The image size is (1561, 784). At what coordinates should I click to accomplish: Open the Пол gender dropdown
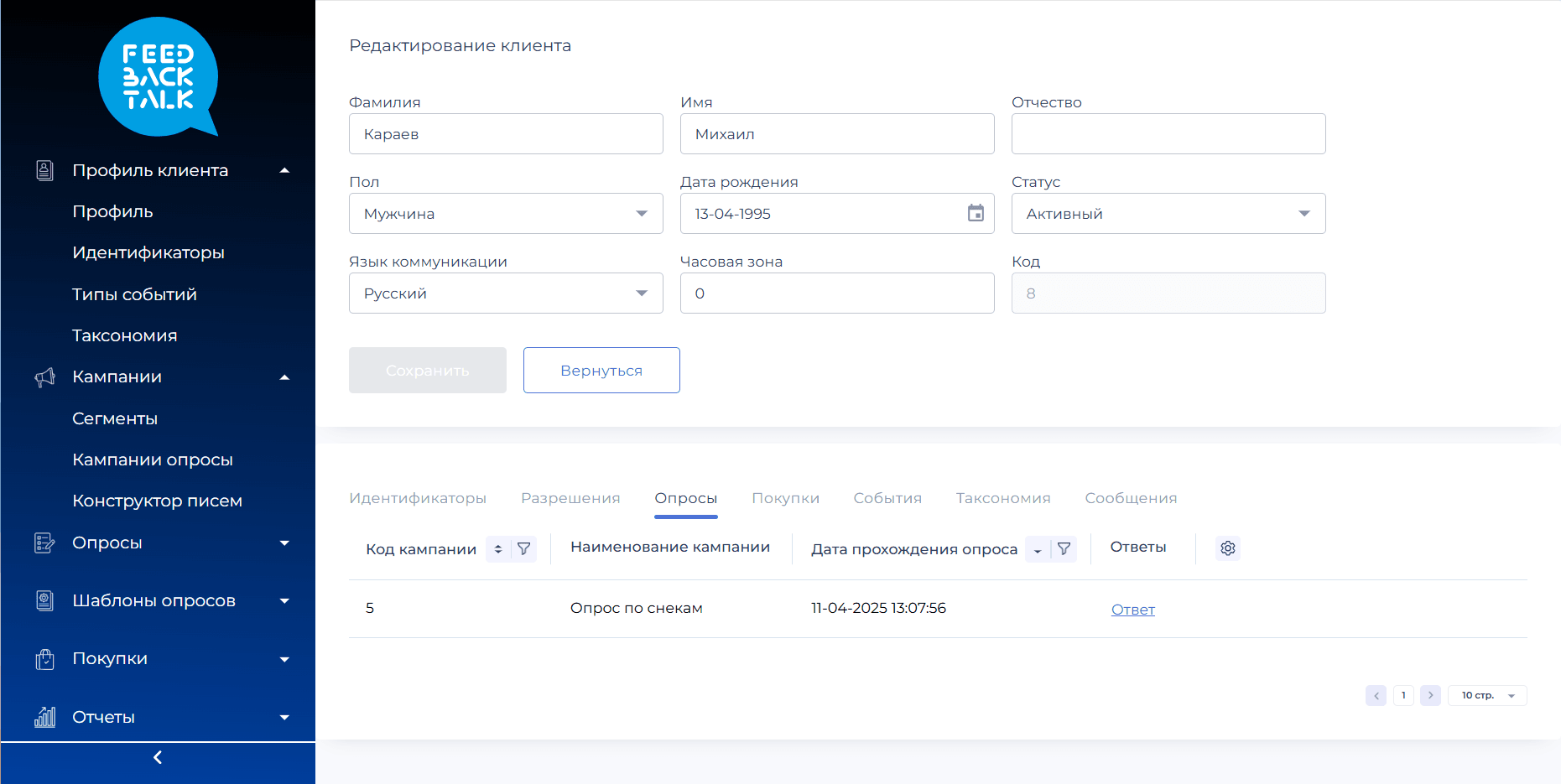click(506, 214)
